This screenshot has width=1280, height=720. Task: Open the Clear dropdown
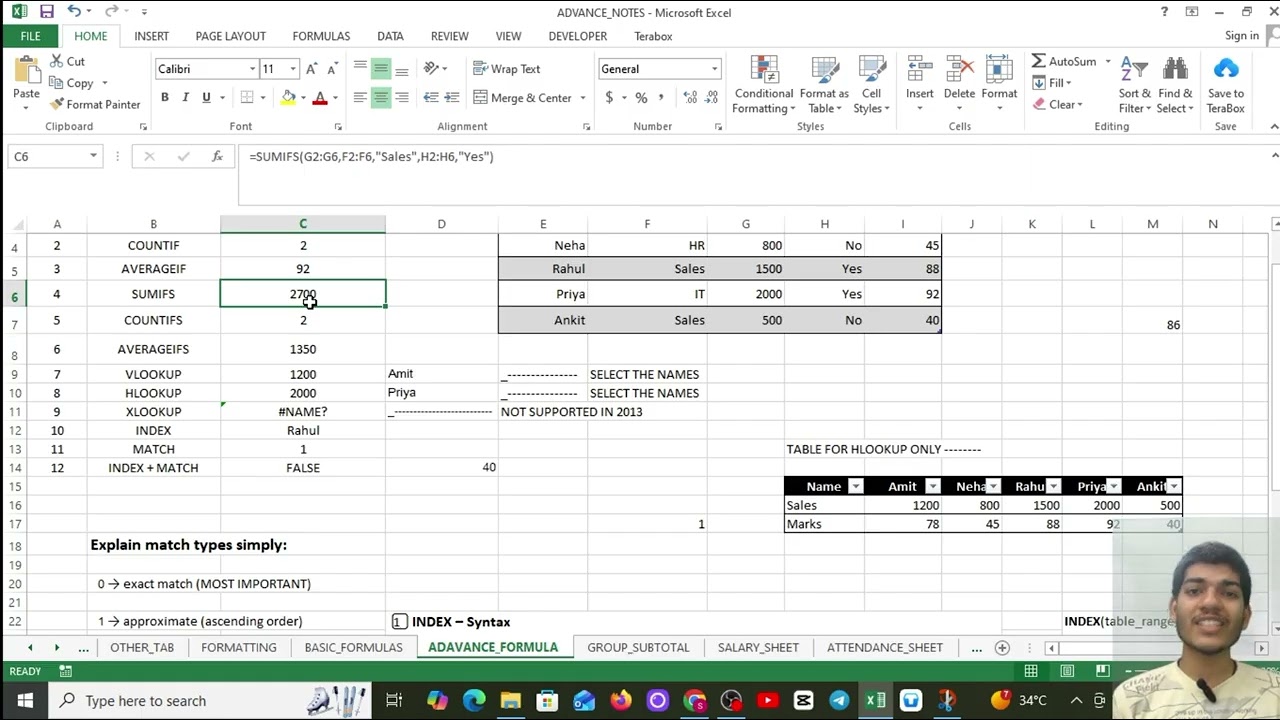1058,104
